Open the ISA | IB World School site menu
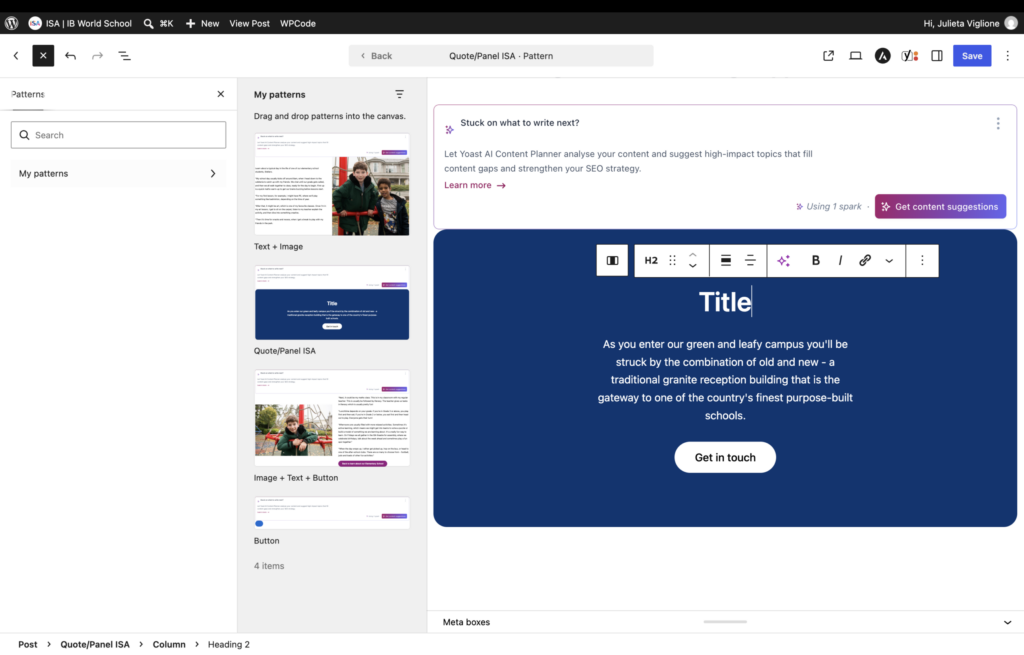Viewport: 1024px width, 655px height. (x=80, y=23)
